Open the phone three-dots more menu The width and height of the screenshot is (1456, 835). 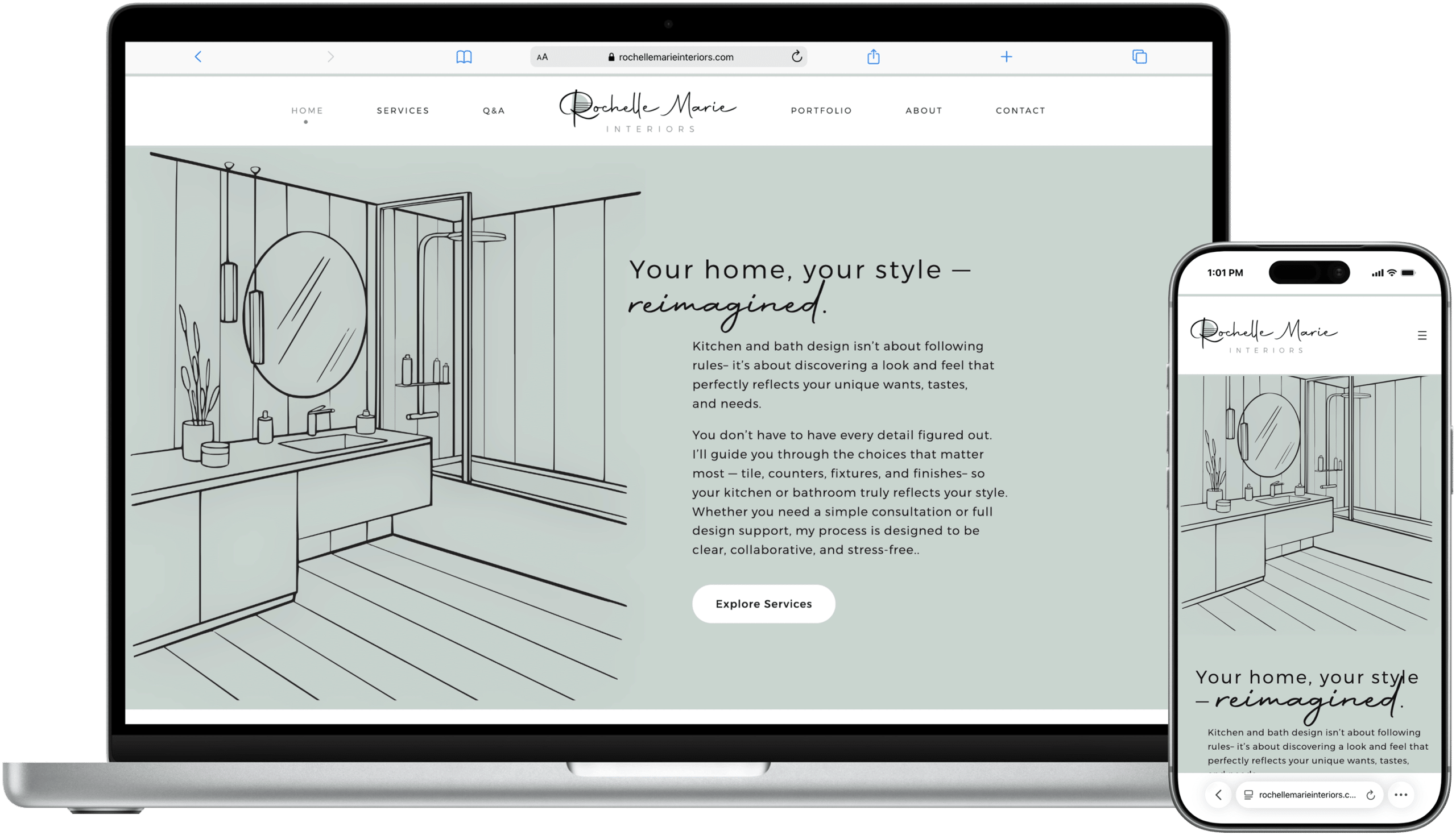pyautogui.click(x=1401, y=794)
